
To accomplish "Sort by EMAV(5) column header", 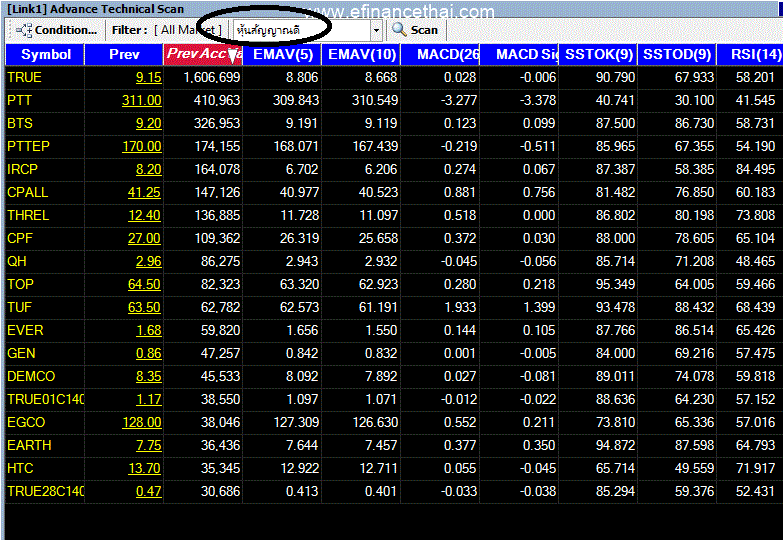I will point(282,54).
